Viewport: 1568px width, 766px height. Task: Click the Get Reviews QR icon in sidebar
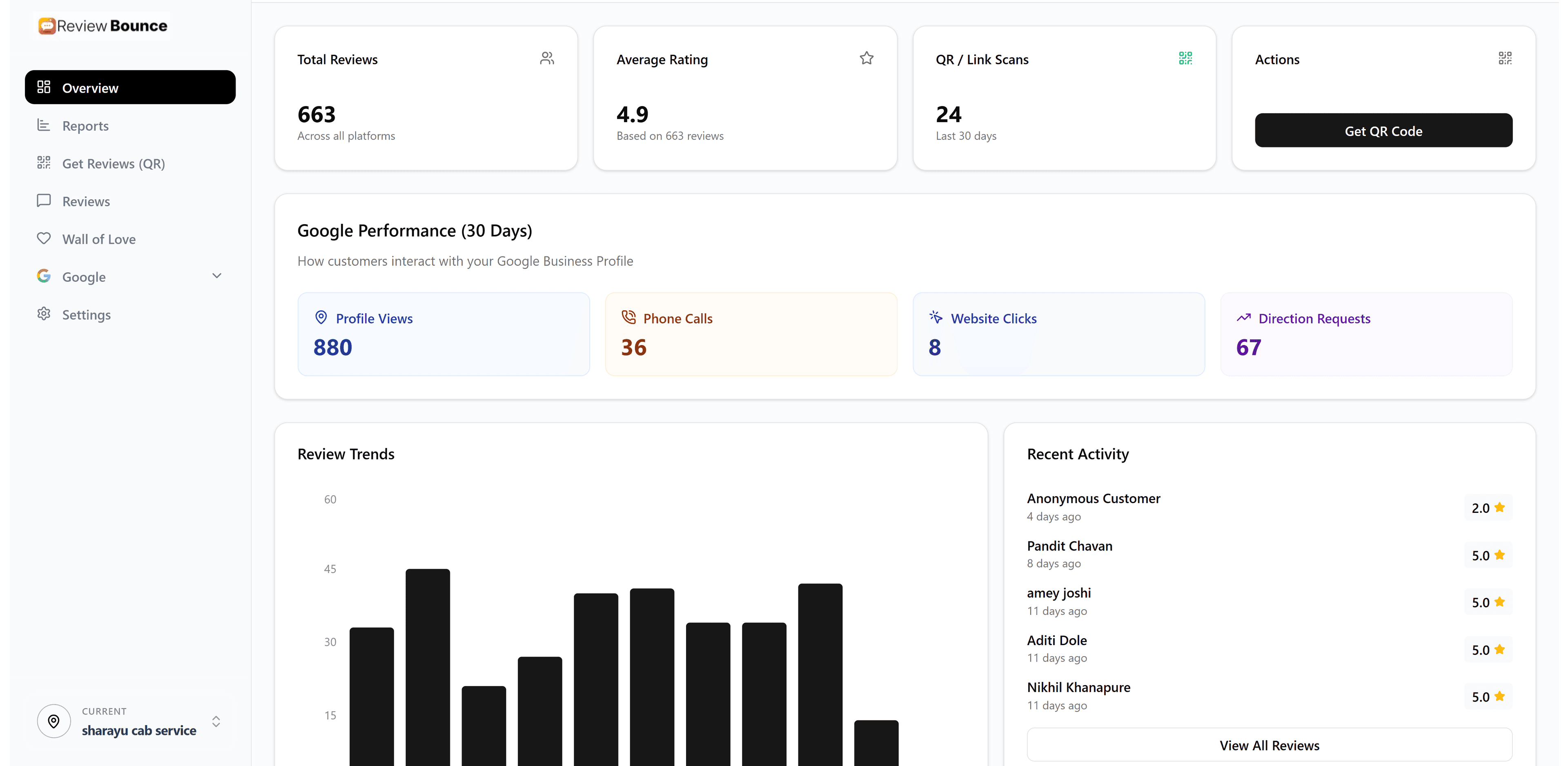[44, 163]
